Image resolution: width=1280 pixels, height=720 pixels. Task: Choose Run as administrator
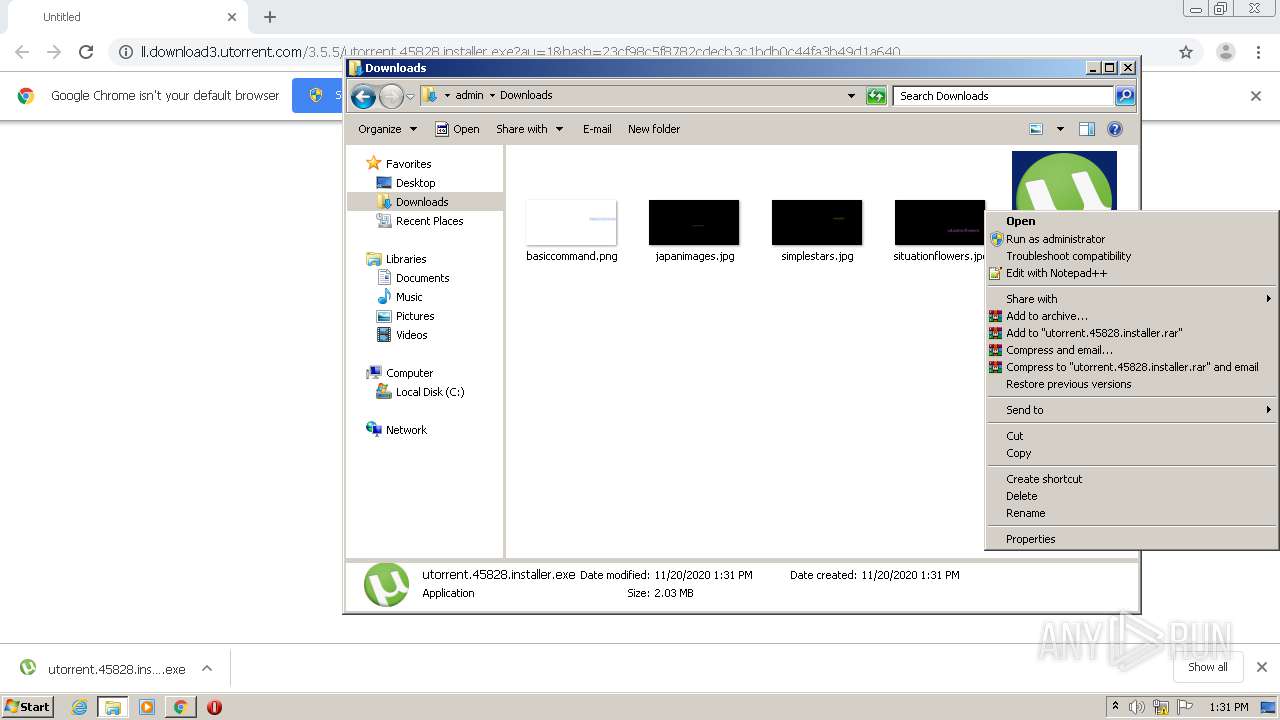1131,239
